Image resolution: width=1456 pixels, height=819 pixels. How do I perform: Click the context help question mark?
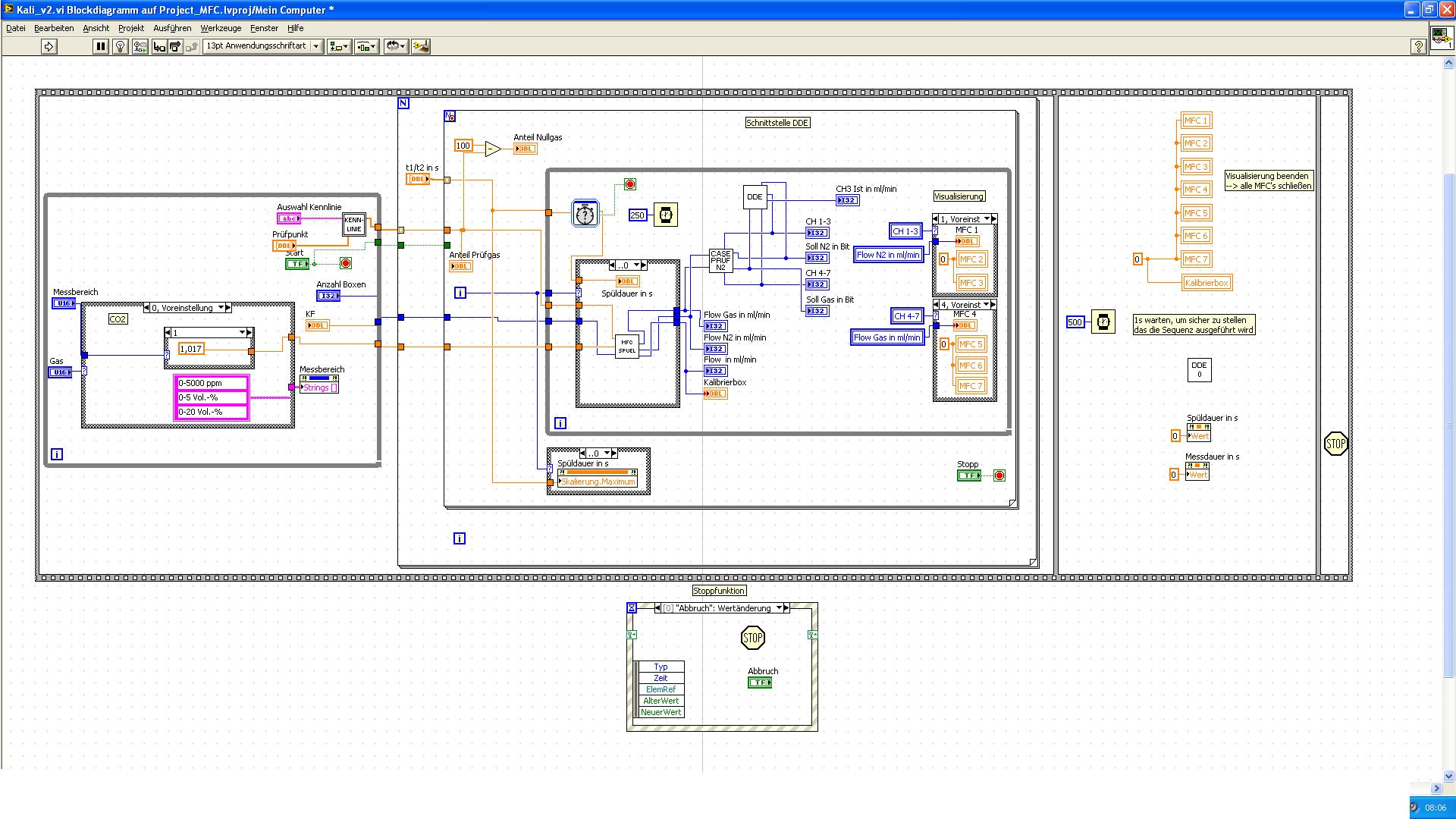(1418, 46)
